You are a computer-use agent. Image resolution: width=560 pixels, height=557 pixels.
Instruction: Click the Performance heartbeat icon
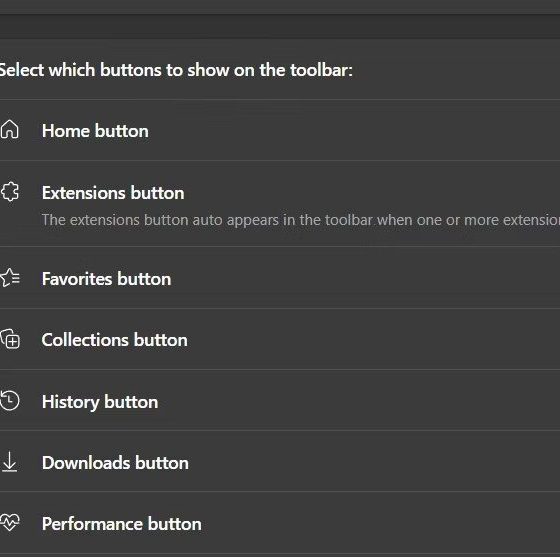pyautogui.click(x=10, y=523)
